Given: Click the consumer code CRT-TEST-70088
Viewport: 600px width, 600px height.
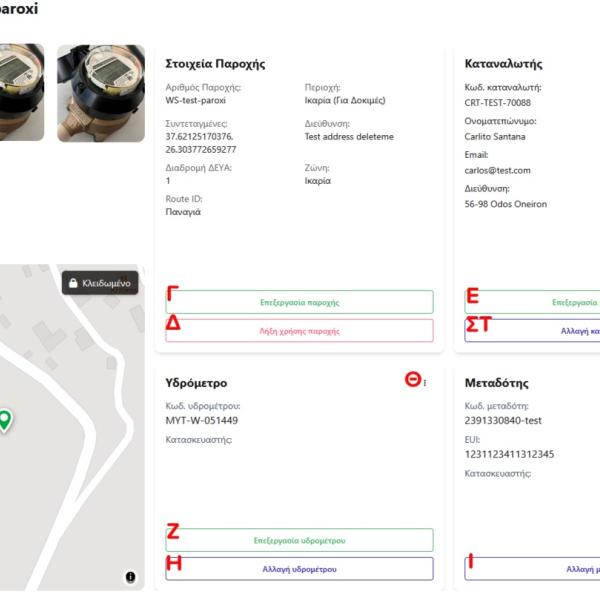Looking at the screenshot, I should pos(497,103).
